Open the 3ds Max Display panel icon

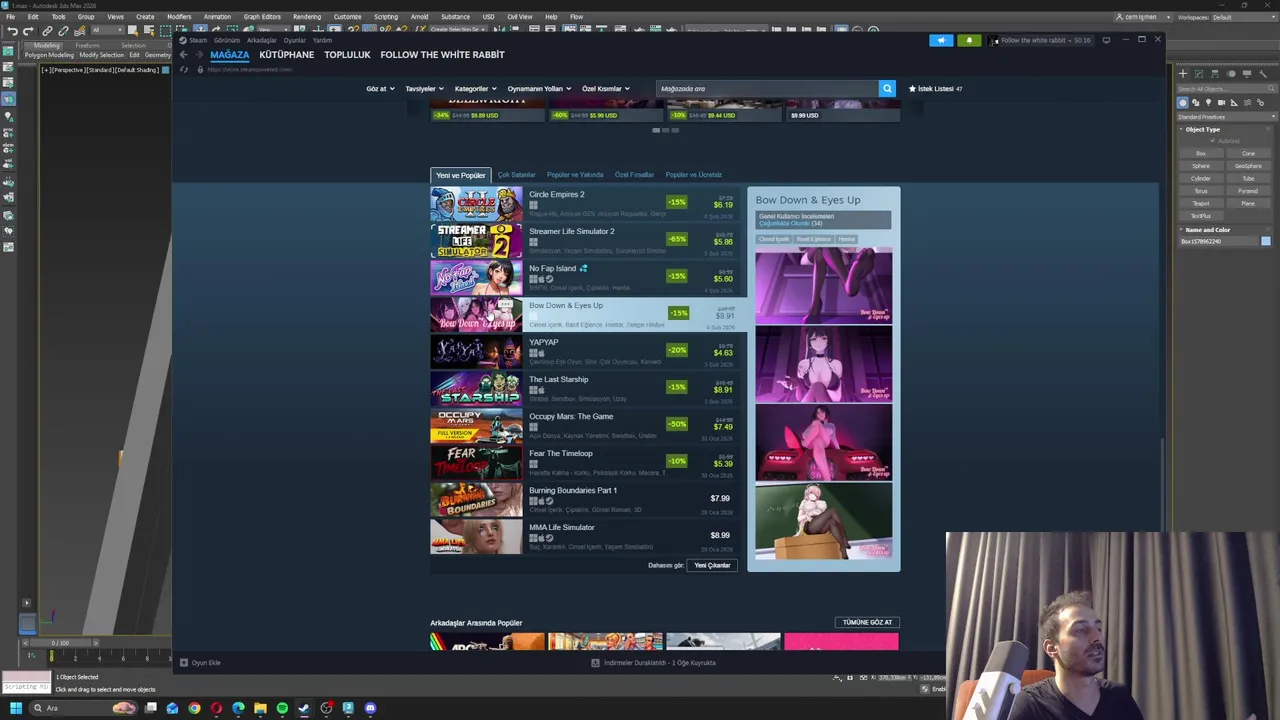click(1247, 73)
